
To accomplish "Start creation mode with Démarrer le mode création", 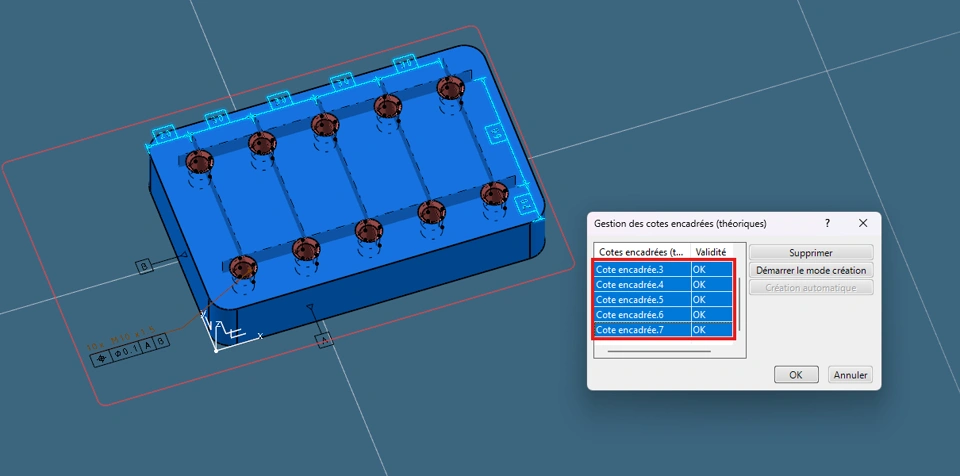I will pos(811,270).
